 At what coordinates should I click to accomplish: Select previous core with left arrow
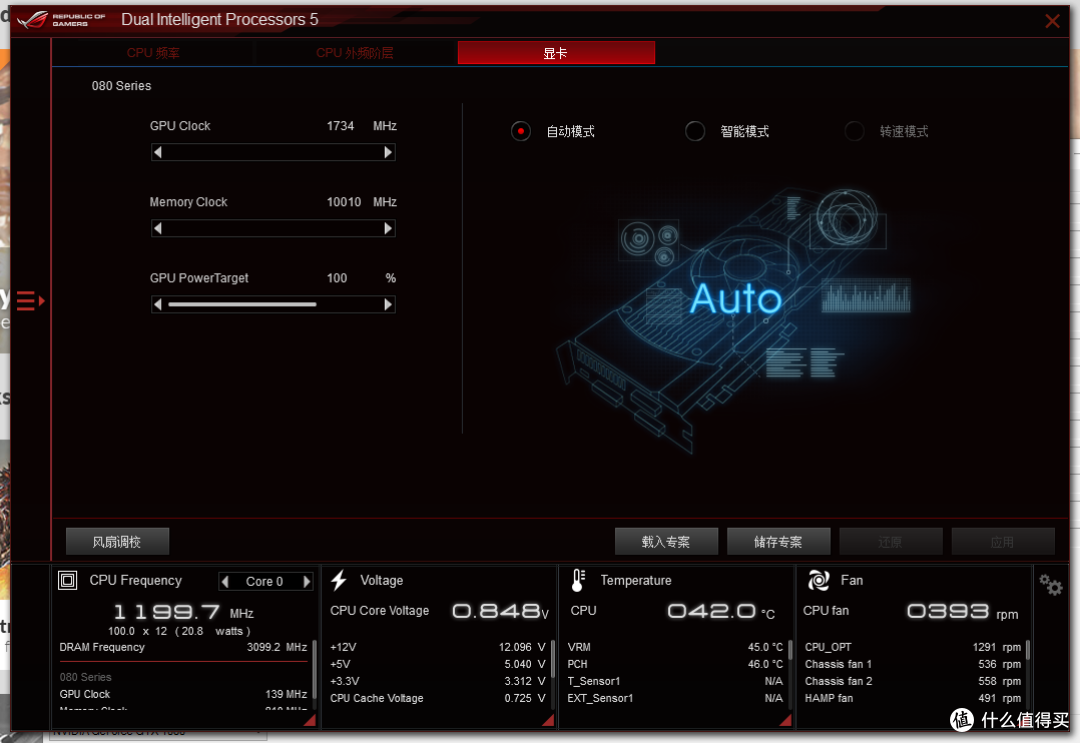tap(225, 582)
